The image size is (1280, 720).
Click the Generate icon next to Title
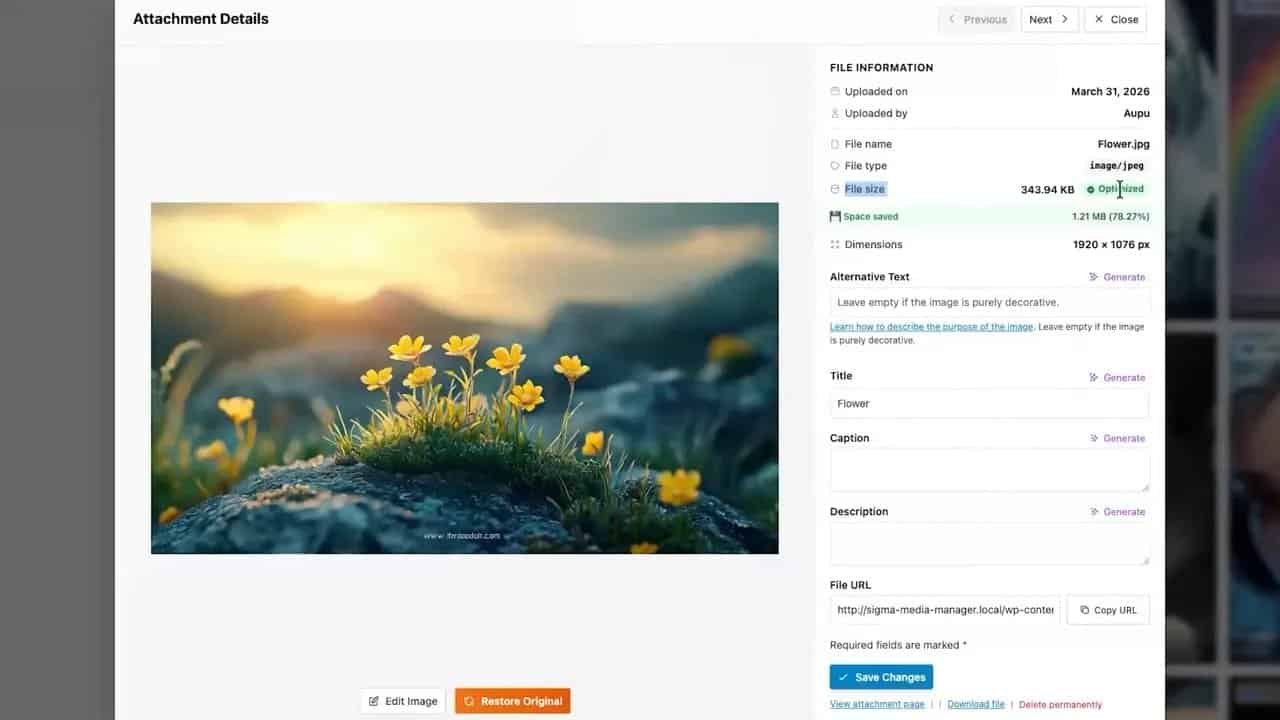pyautogui.click(x=1092, y=377)
